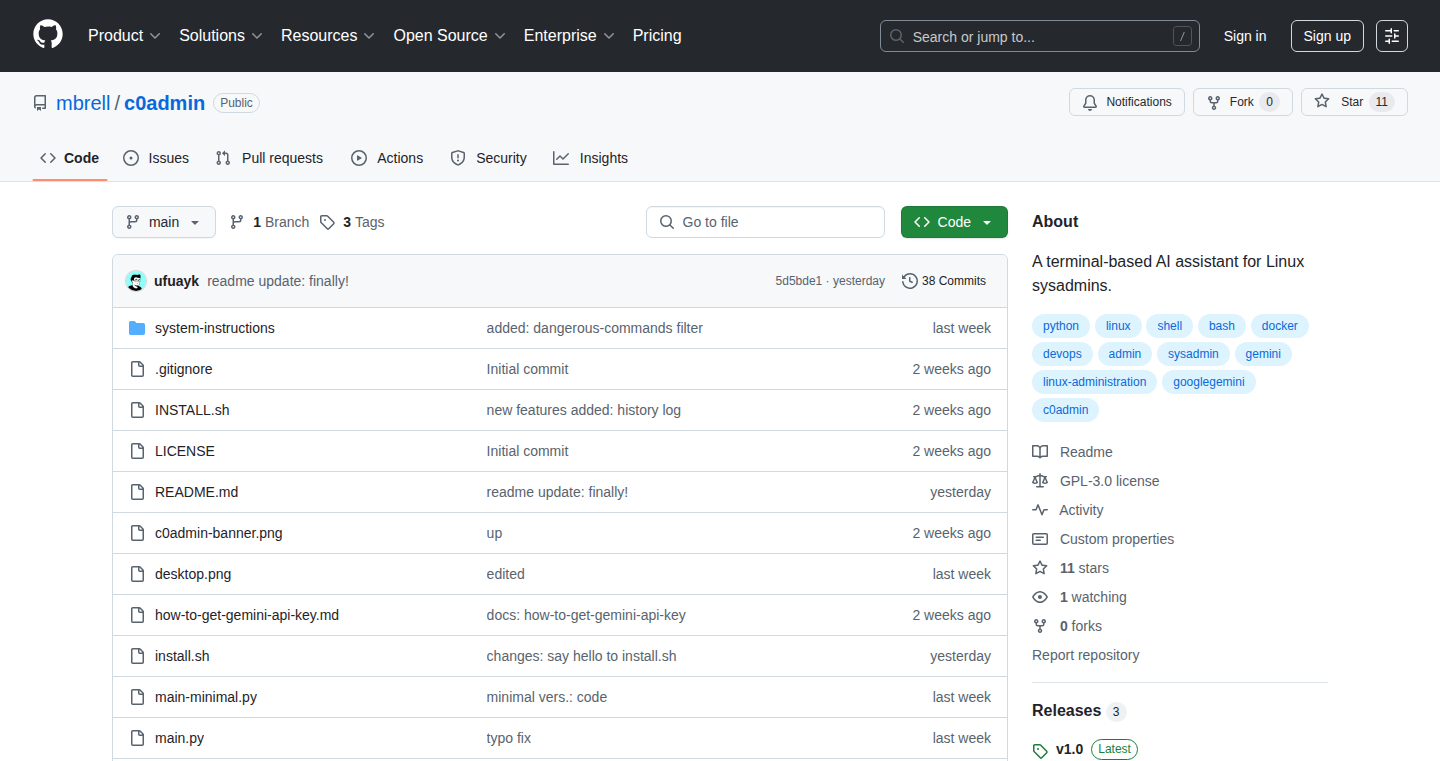The height and width of the screenshot is (761, 1440).
Task: Open the main branch selector dropdown
Action: [164, 222]
